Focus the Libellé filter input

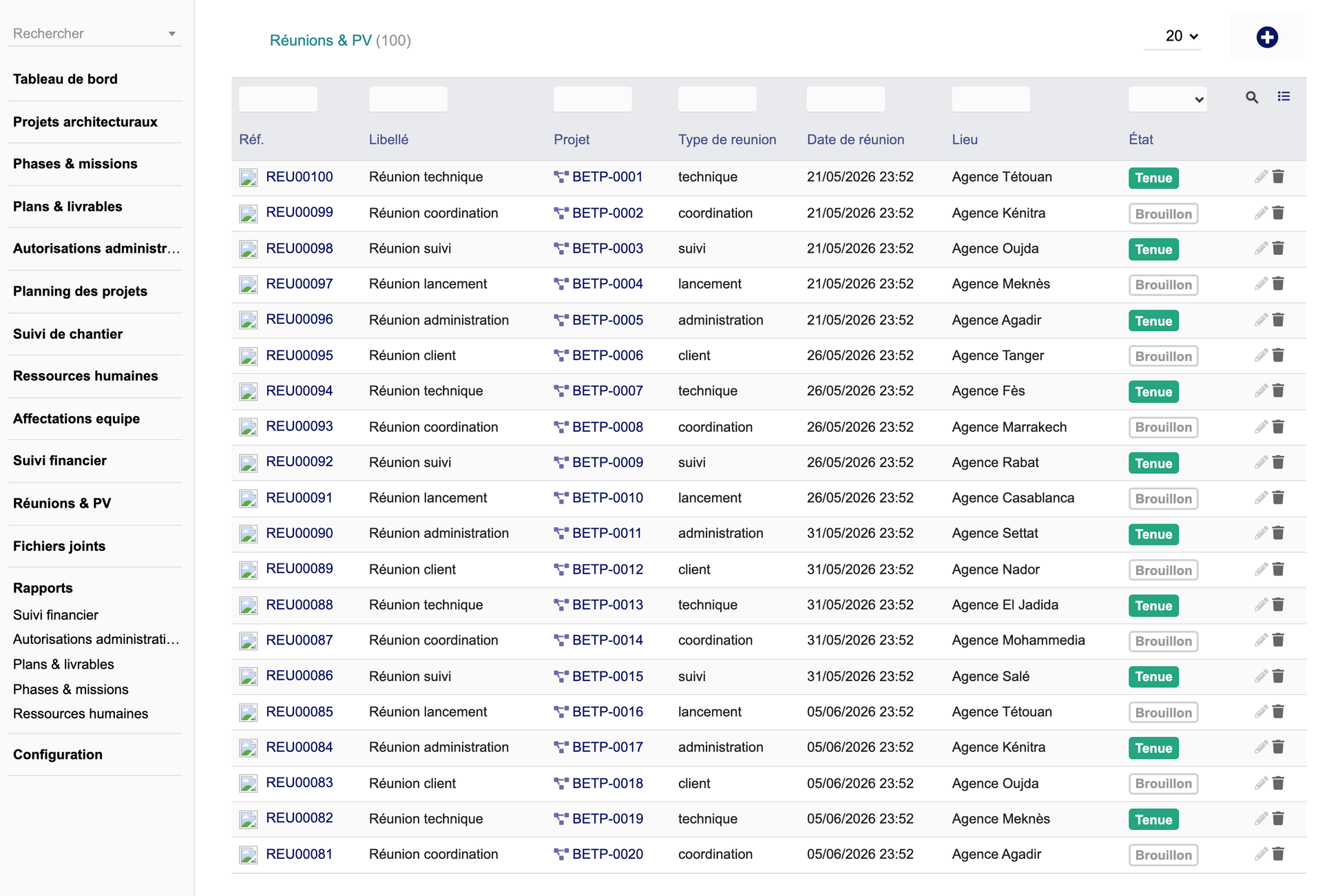point(408,99)
